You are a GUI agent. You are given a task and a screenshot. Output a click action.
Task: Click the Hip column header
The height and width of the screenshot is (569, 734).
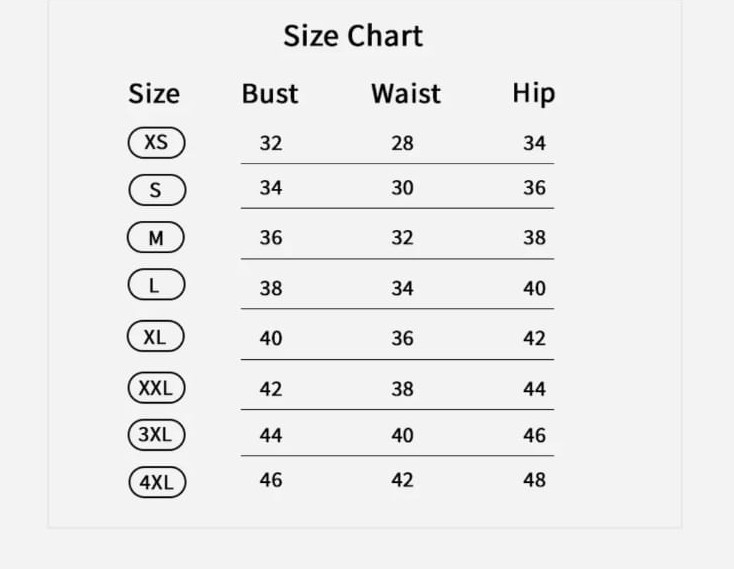(533, 94)
